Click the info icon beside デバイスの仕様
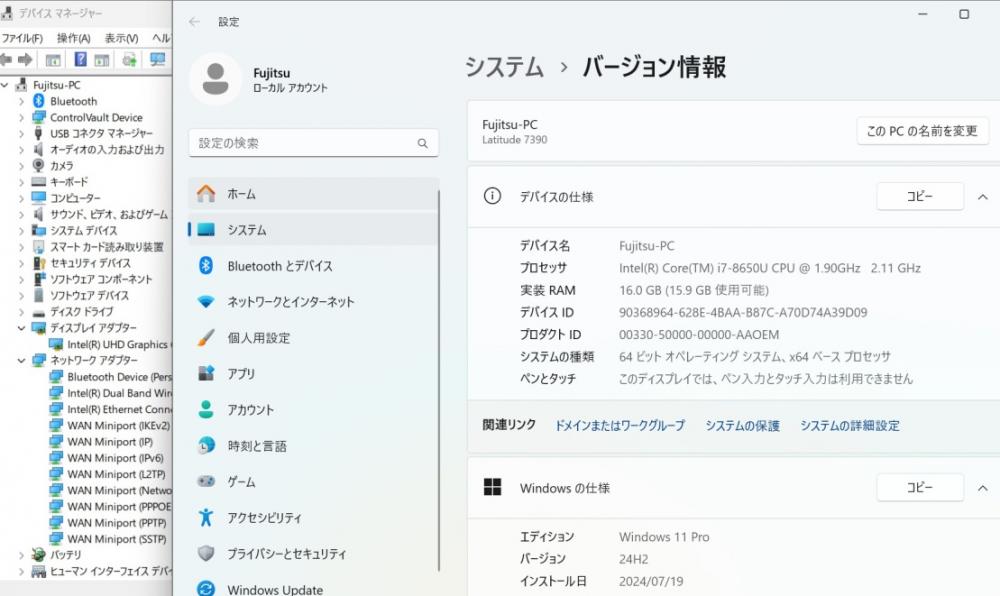The image size is (1000, 596). coord(492,196)
